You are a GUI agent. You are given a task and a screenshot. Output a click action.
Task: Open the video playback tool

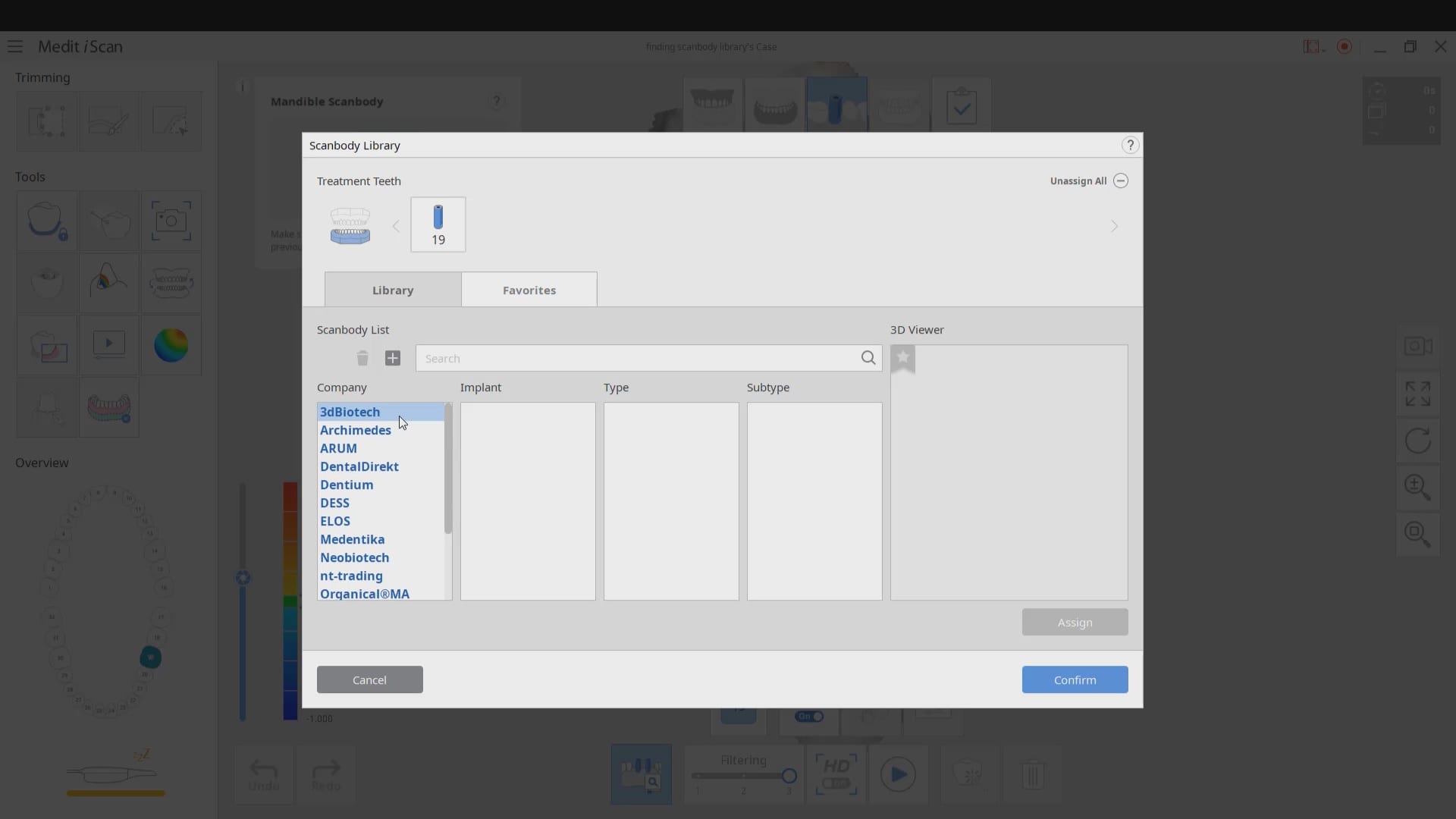[108, 345]
